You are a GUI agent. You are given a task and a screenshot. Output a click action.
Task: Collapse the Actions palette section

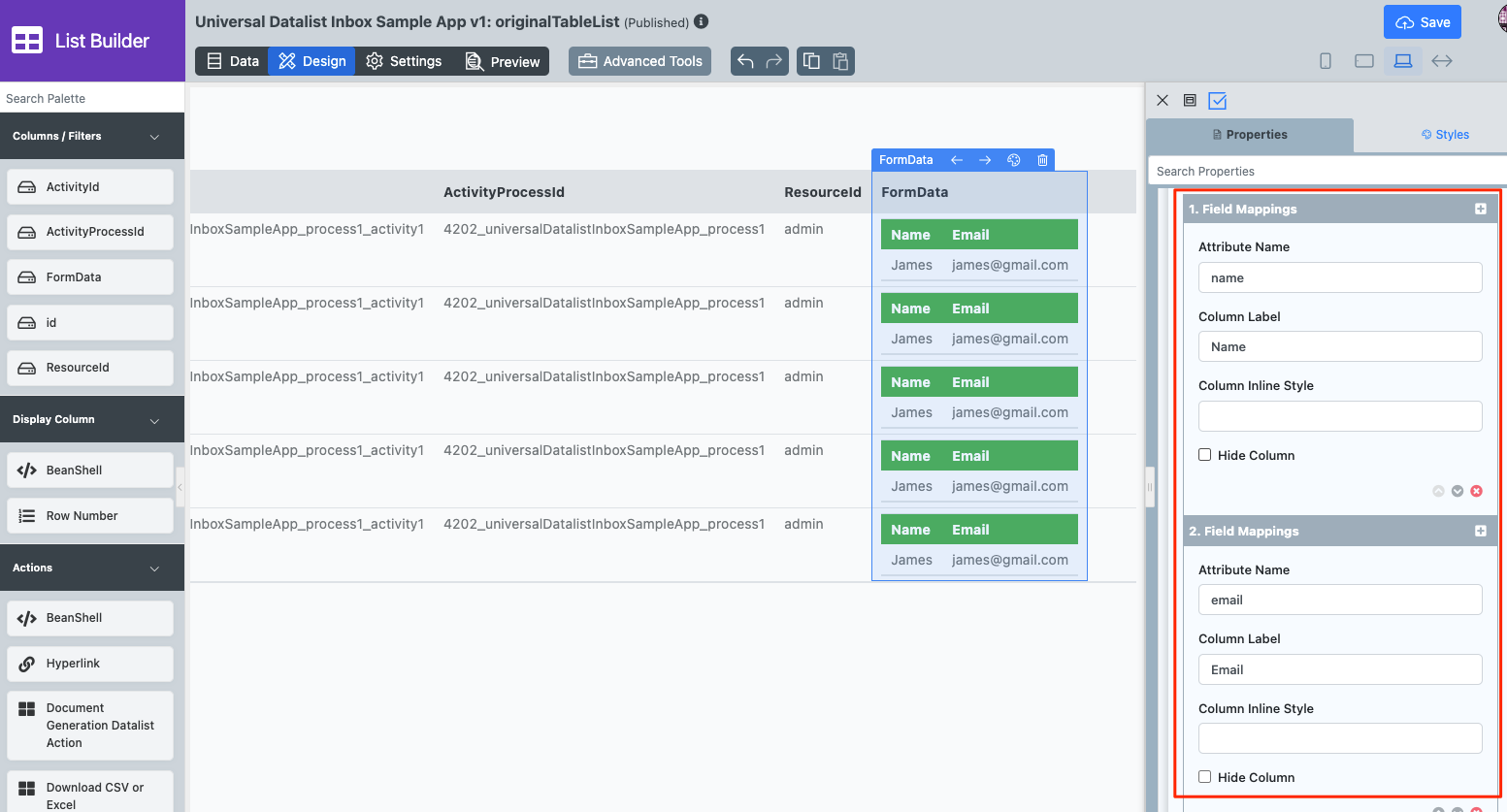pos(154,568)
